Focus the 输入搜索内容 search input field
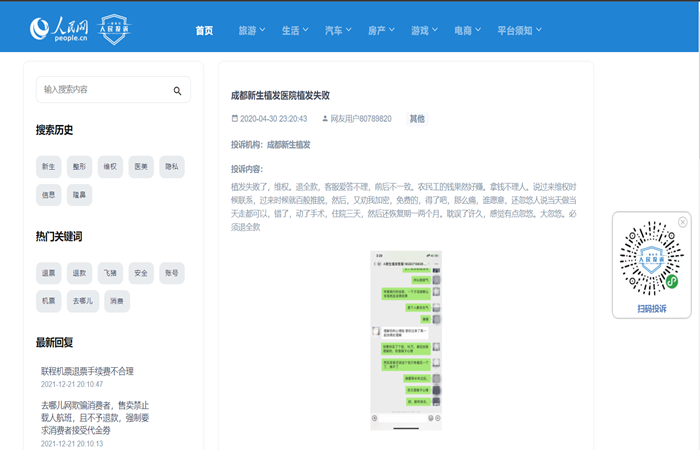Viewport: 700px width, 450px height. tap(102, 90)
